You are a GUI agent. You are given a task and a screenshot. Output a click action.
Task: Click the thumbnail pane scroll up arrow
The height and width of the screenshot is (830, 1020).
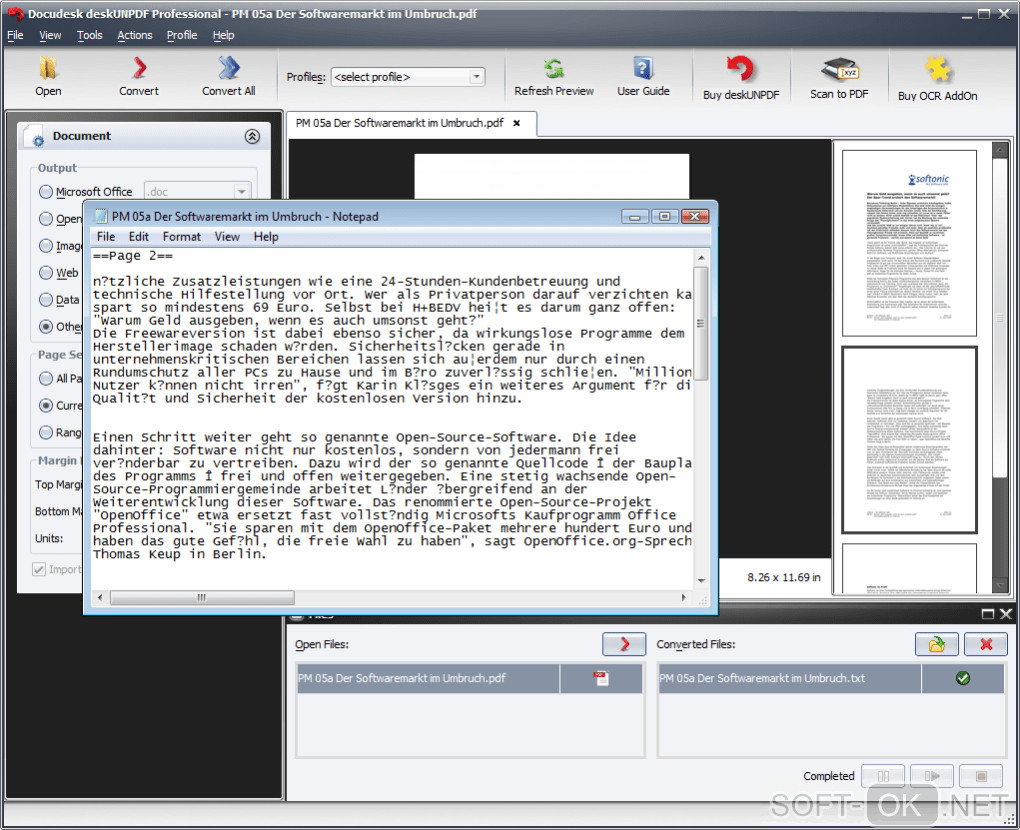click(1000, 150)
